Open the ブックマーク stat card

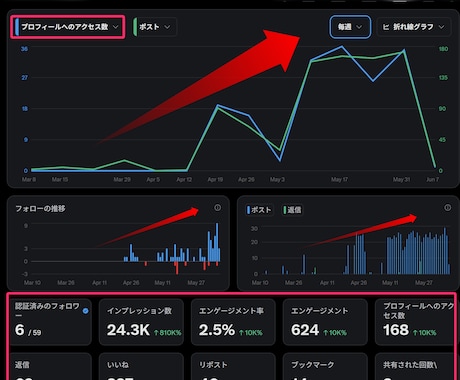coord(325,367)
